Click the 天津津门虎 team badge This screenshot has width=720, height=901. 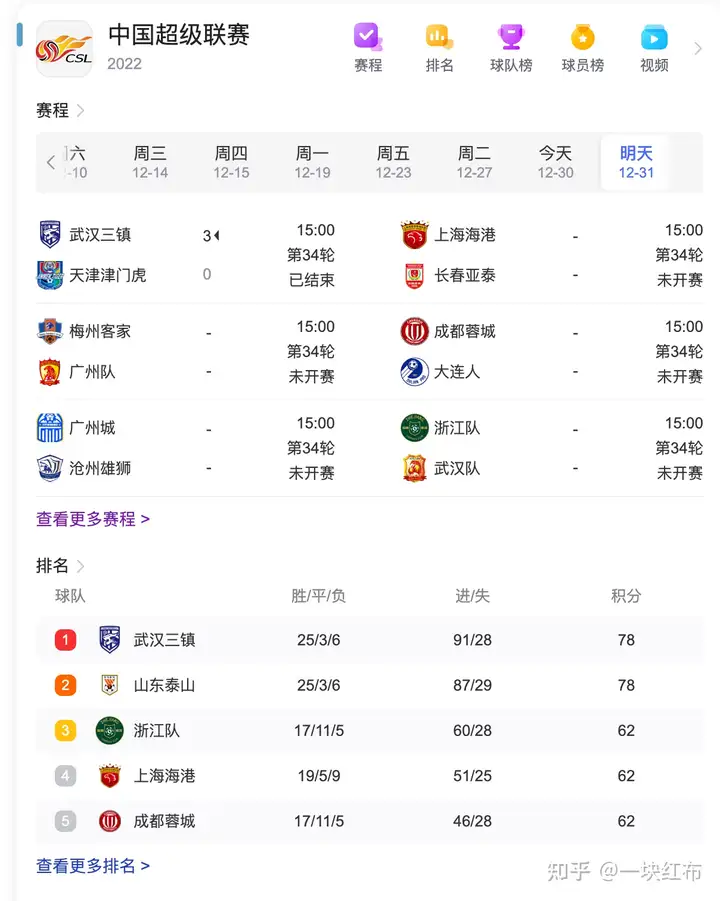click(x=50, y=275)
